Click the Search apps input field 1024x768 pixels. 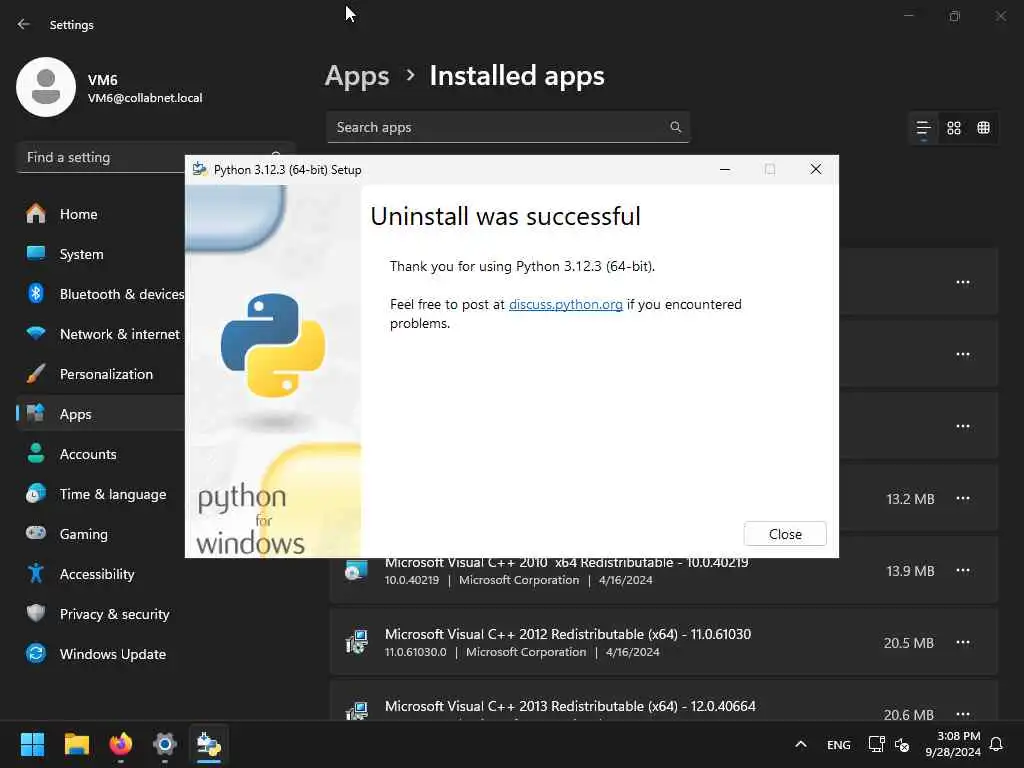tap(507, 127)
